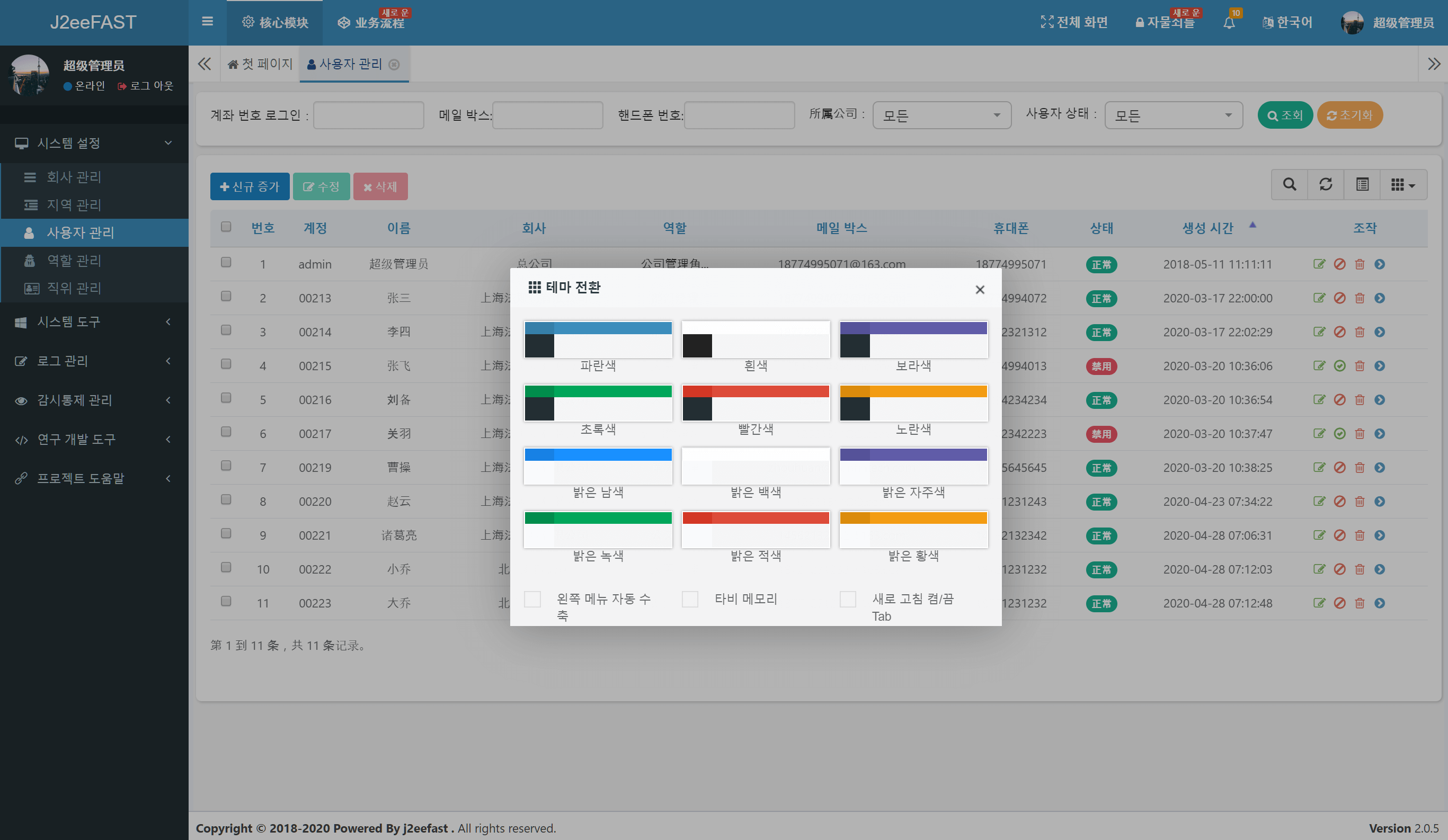Toggle the hamburger sidebar menu icon
Screen dimensions: 1448x840
208,22
